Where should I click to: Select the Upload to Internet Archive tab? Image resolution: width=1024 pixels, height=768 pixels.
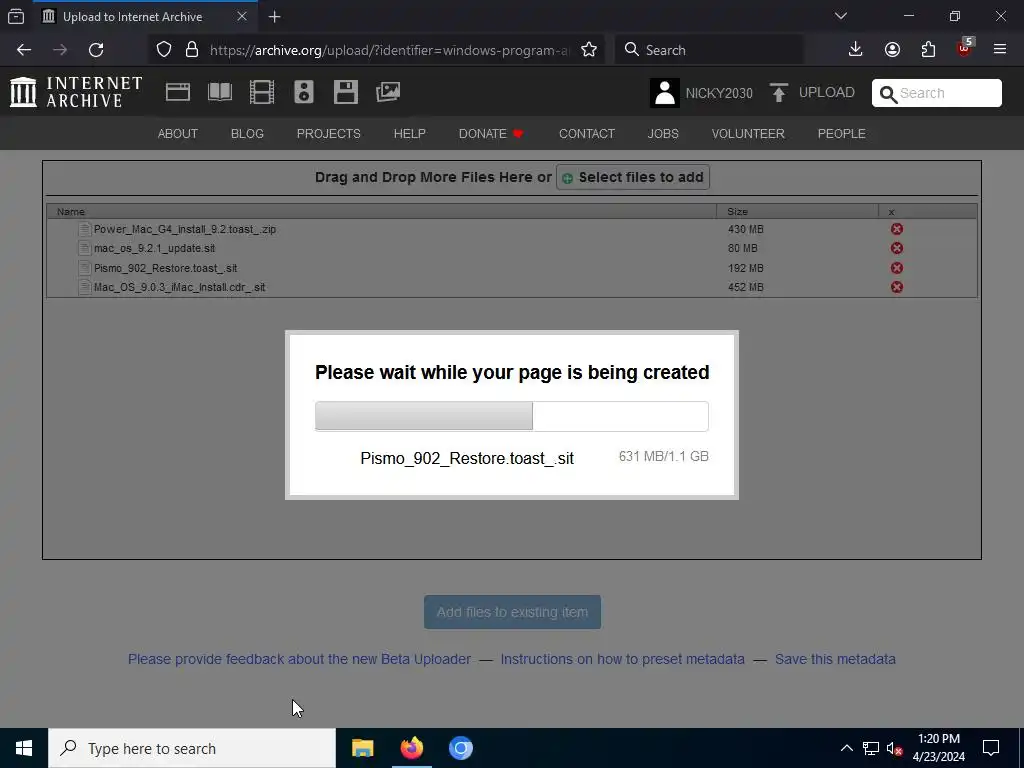[145, 17]
